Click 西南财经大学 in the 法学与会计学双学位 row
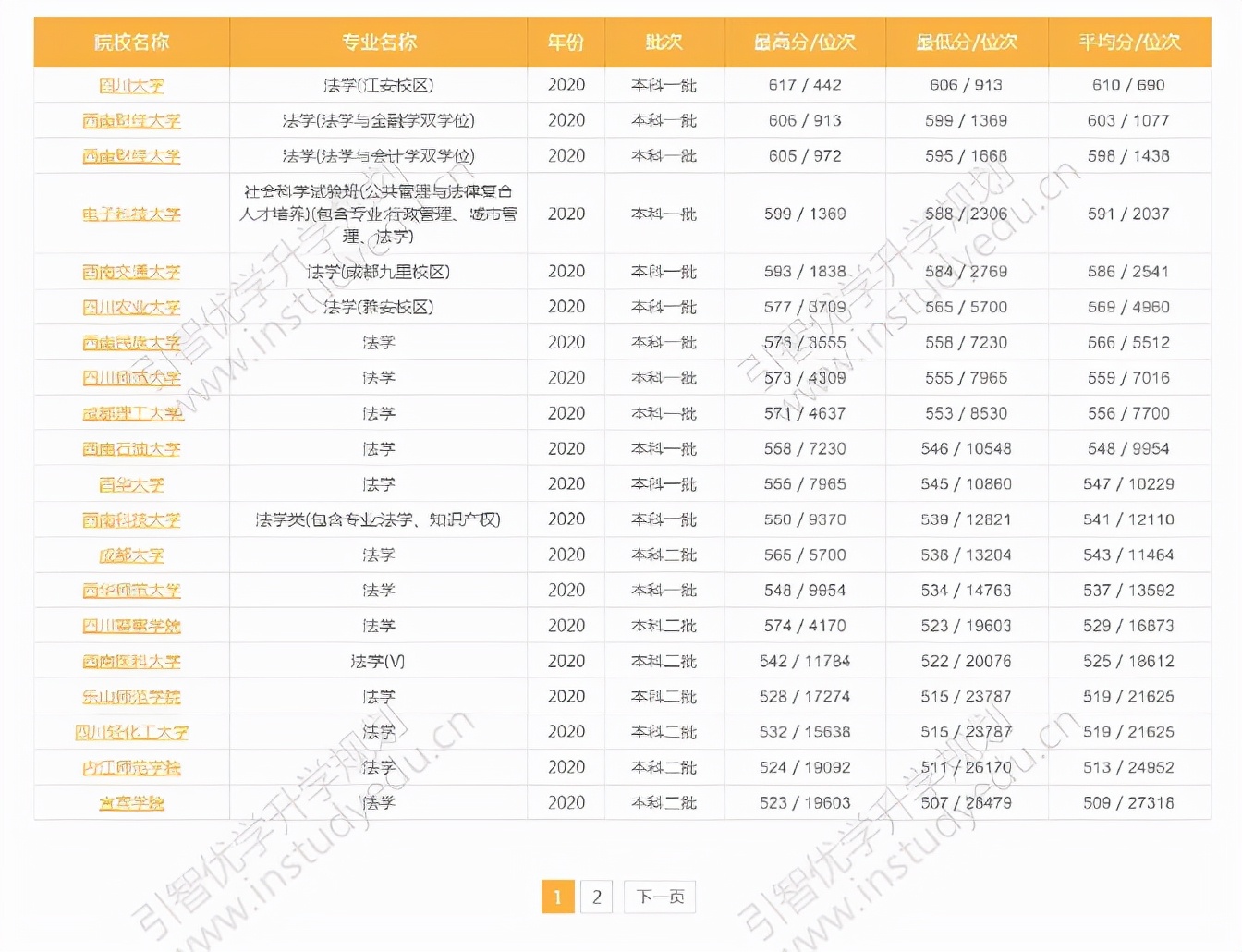The image size is (1242, 952). pyautogui.click(x=131, y=156)
